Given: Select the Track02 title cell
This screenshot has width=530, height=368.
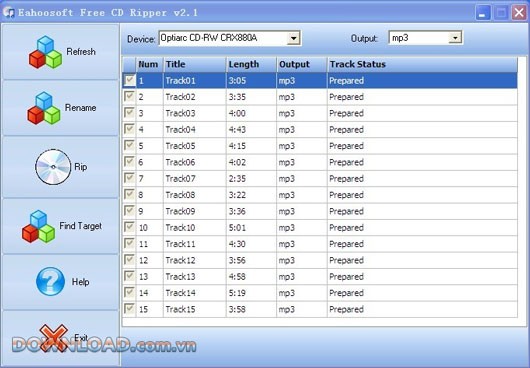Looking at the screenshot, I should click(x=195, y=97).
